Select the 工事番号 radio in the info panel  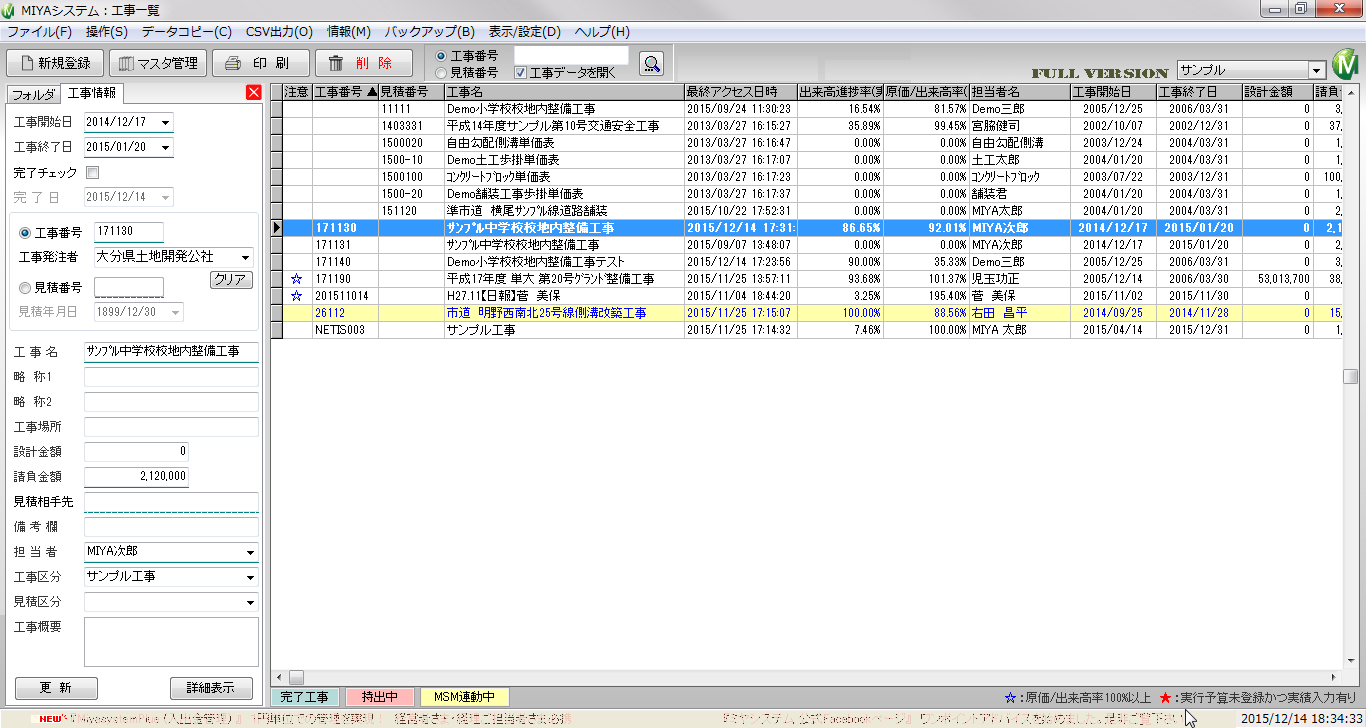point(25,233)
